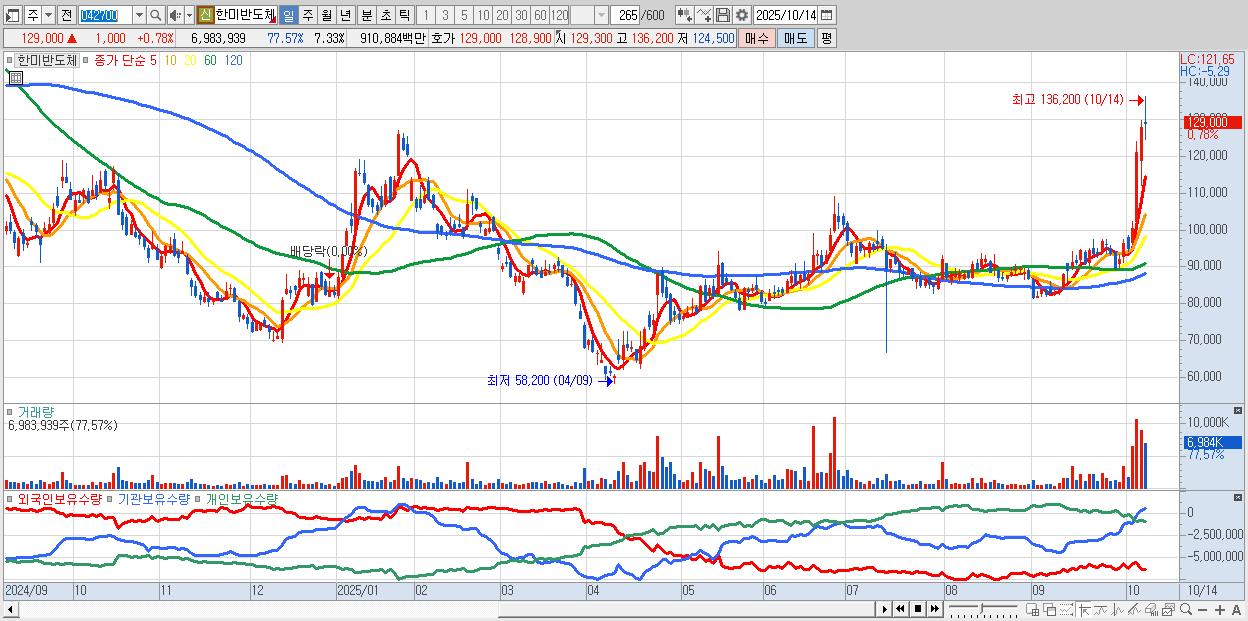Toggle the 종가 단순 moving average legend marker

point(88,60)
